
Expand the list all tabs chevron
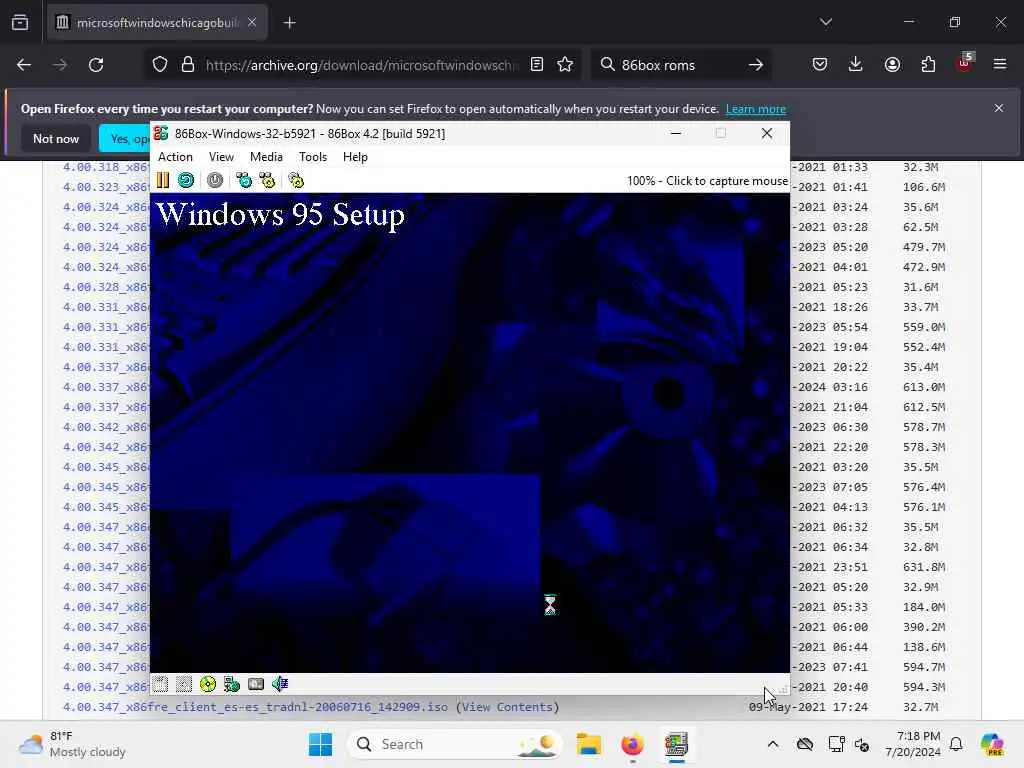coord(825,22)
